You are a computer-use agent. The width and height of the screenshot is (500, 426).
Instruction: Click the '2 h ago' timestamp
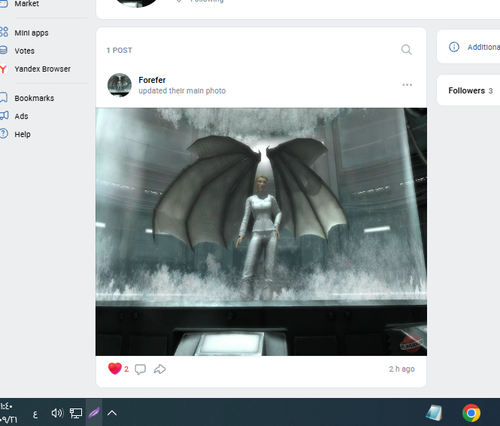click(402, 369)
